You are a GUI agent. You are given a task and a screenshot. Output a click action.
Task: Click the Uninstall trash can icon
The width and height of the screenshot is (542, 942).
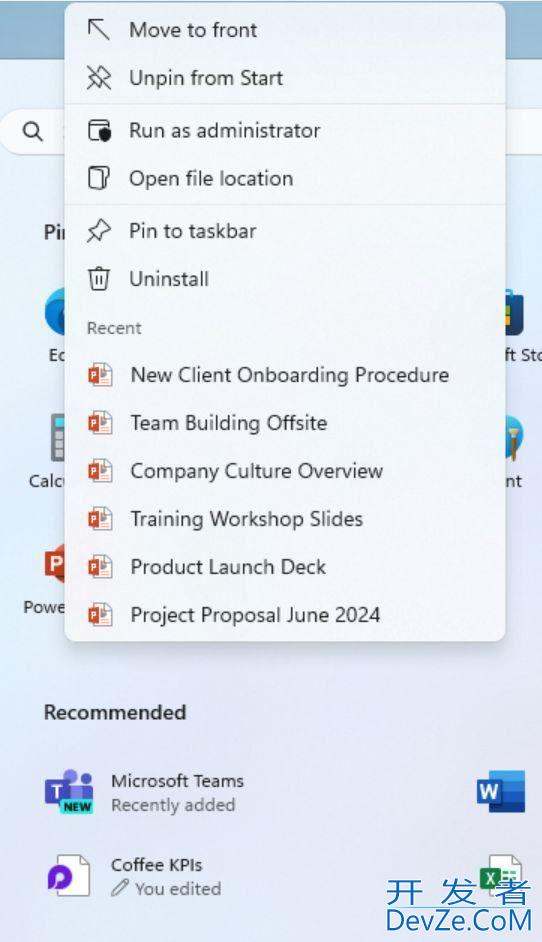99,279
